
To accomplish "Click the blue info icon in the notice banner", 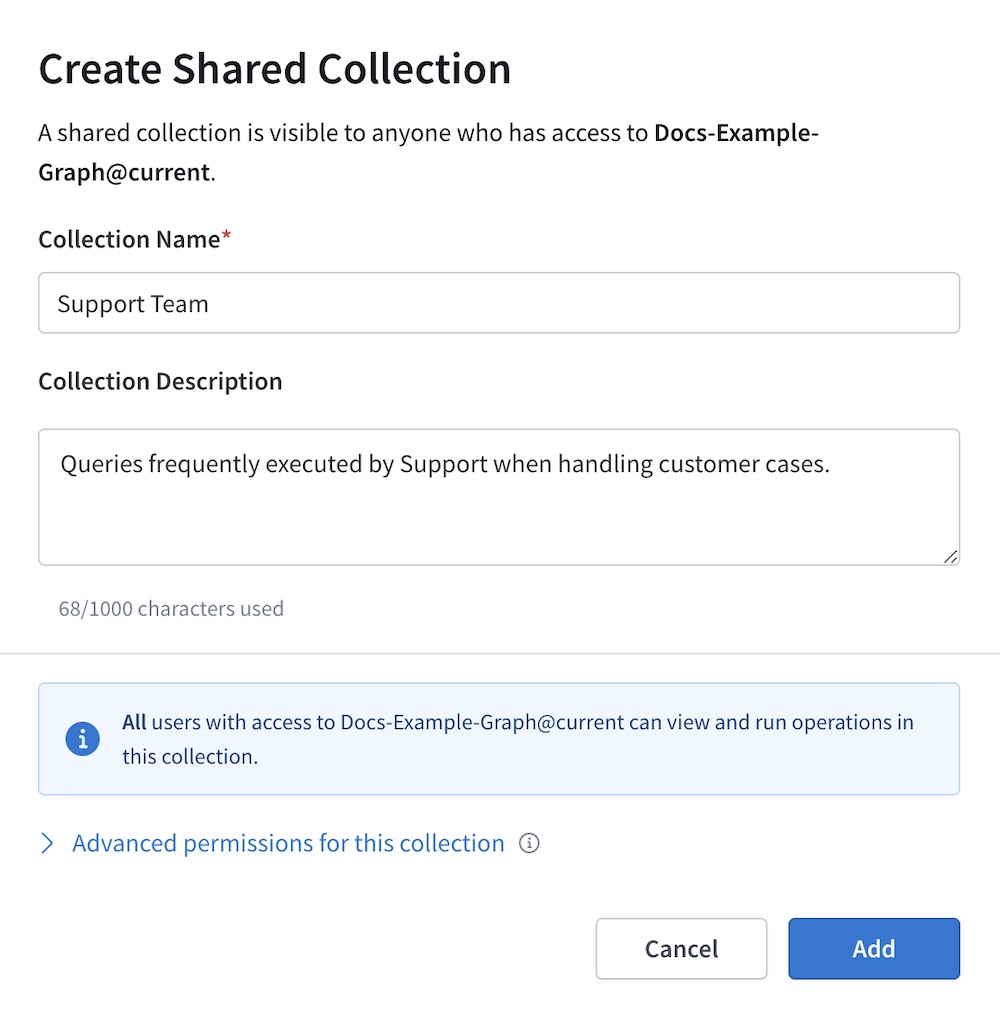I will tap(83, 739).
